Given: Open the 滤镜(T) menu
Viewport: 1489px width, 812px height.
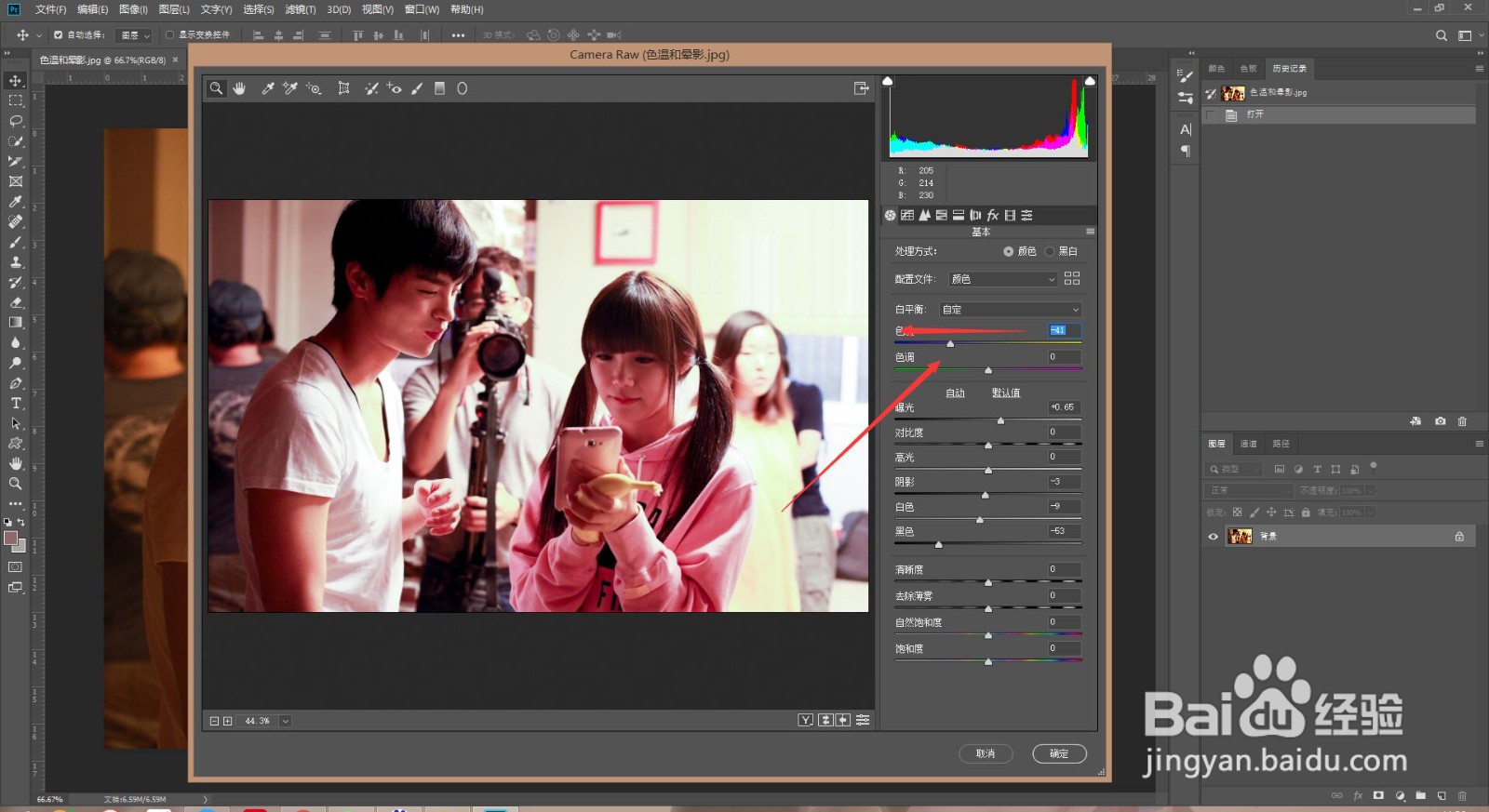Looking at the screenshot, I should (x=300, y=9).
